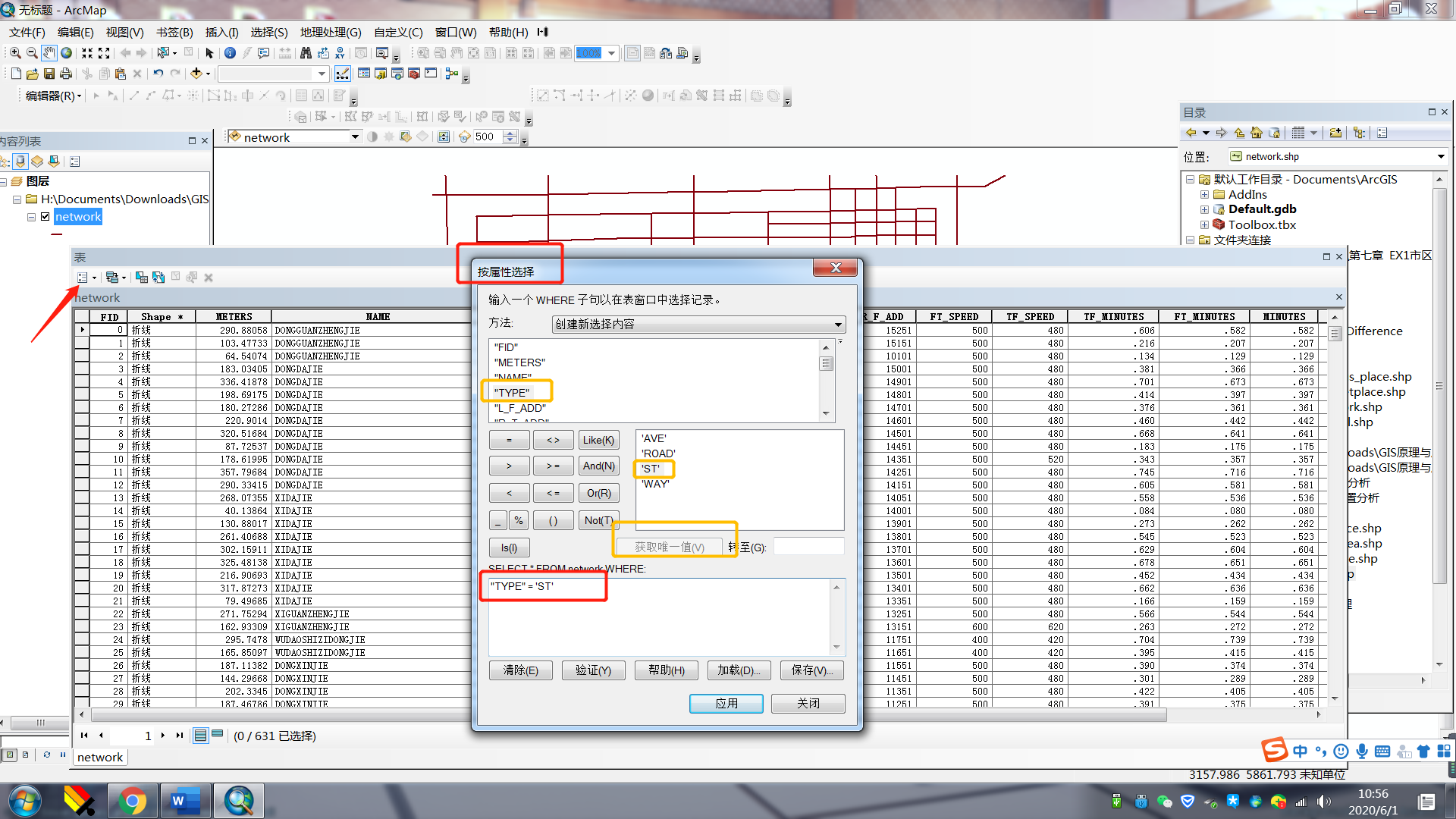Show selected records view in table
Image resolution: width=1456 pixels, height=819 pixels.
[218, 735]
